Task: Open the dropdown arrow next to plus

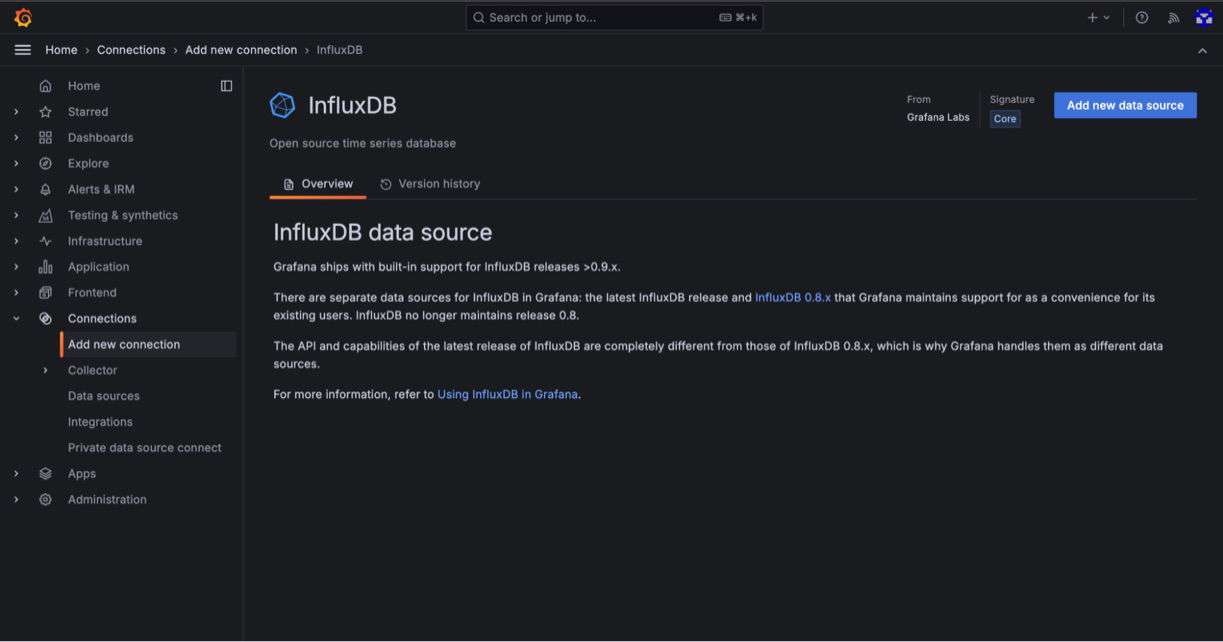Action: (1106, 18)
